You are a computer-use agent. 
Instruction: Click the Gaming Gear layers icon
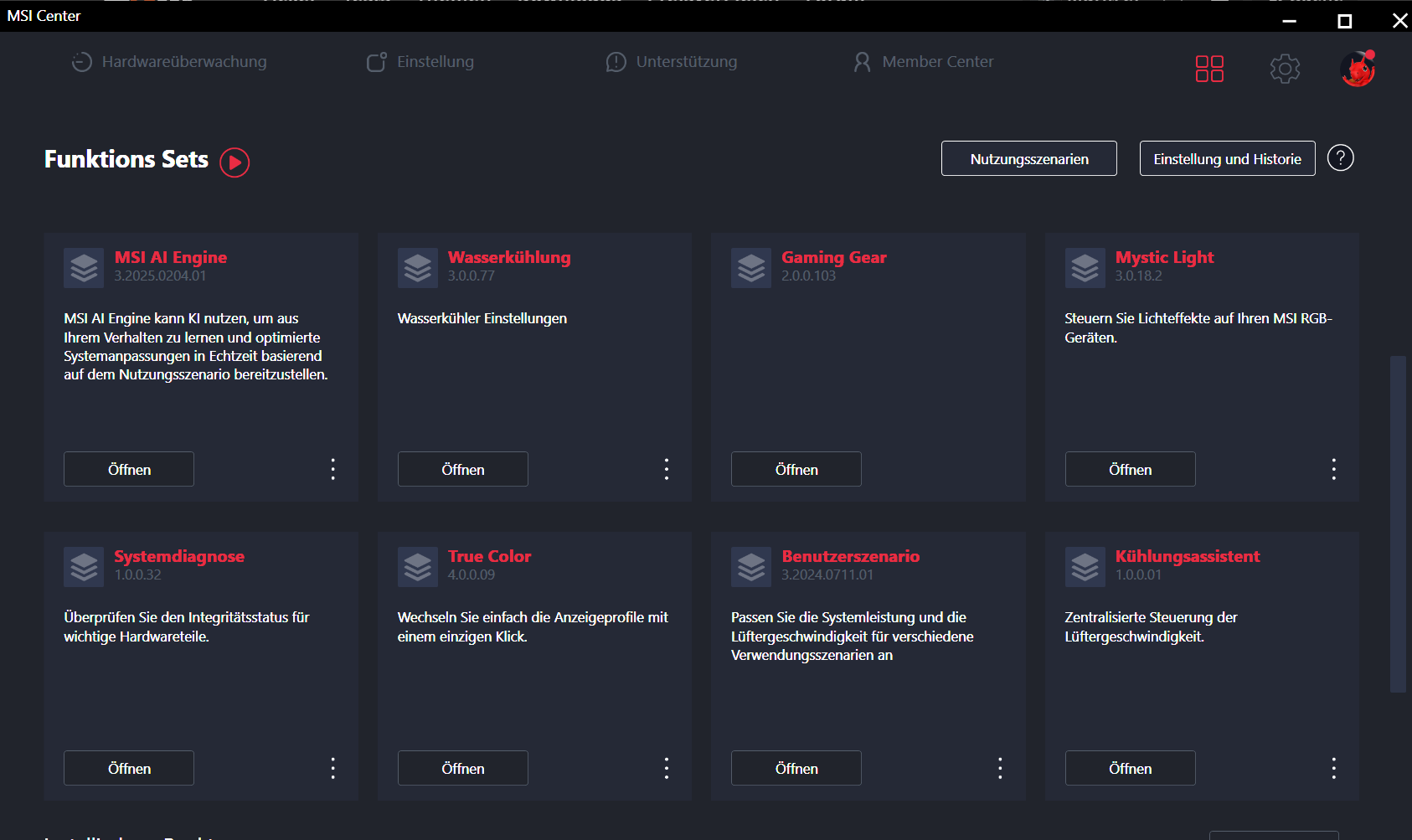point(751,268)
